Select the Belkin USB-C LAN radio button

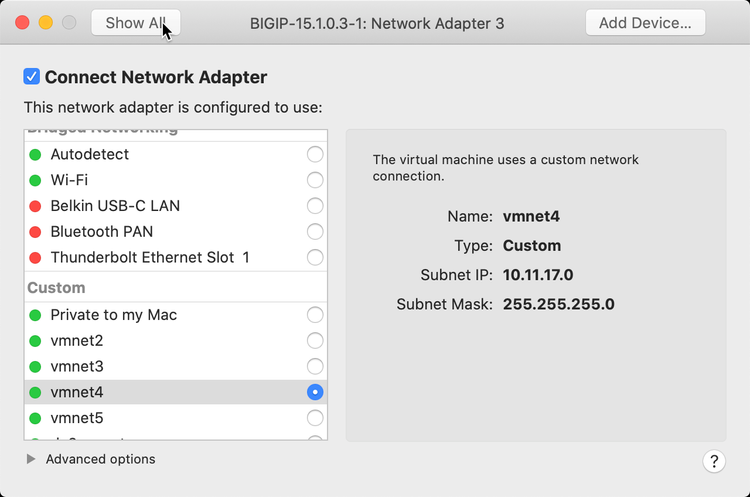click(315, 206)
